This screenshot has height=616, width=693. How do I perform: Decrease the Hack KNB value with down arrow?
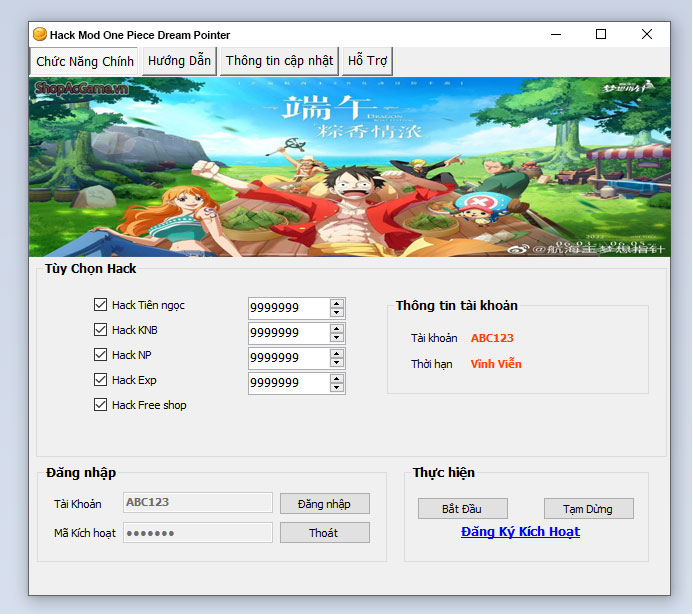point(337,338)
